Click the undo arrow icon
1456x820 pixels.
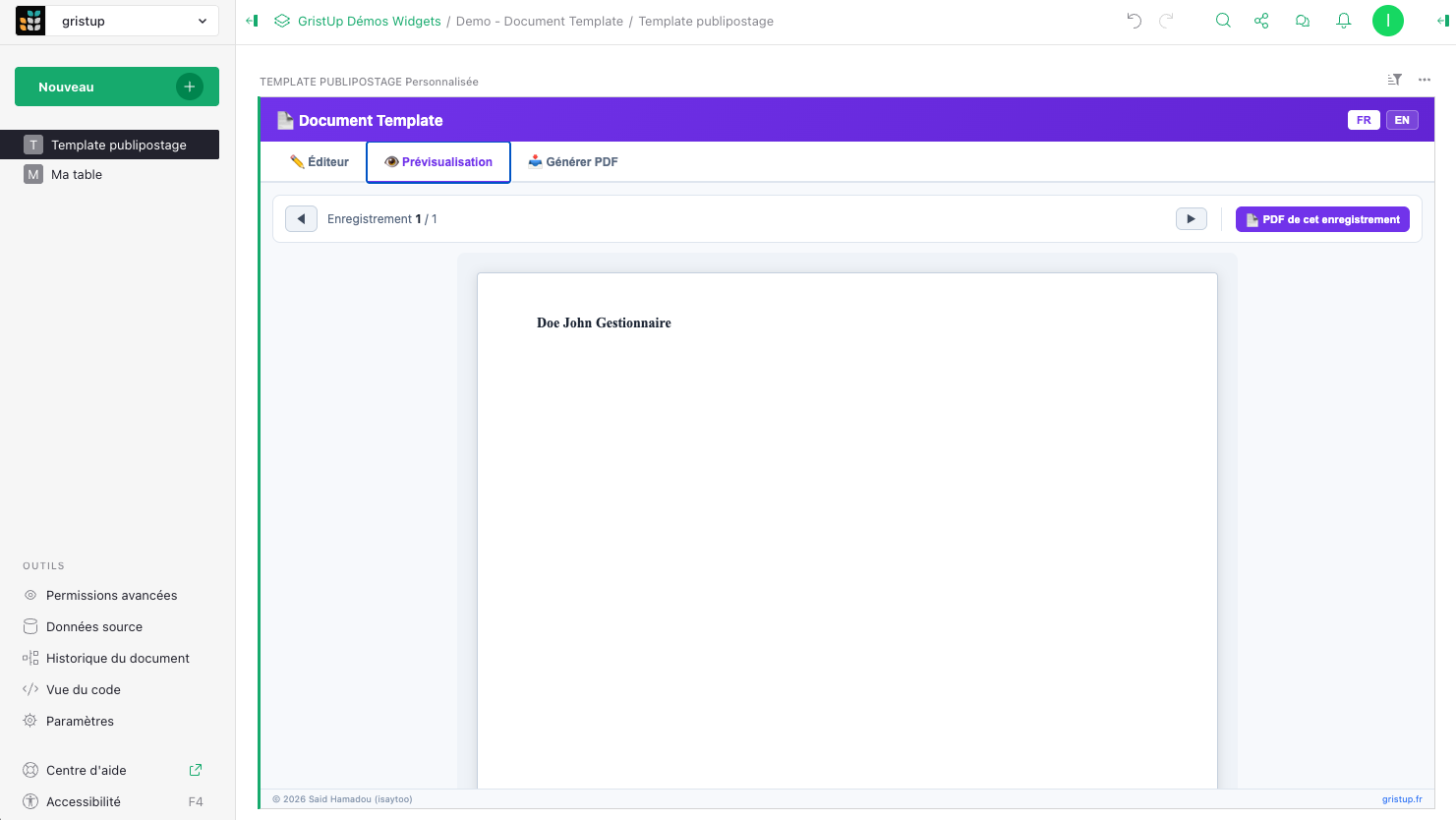1134,21
